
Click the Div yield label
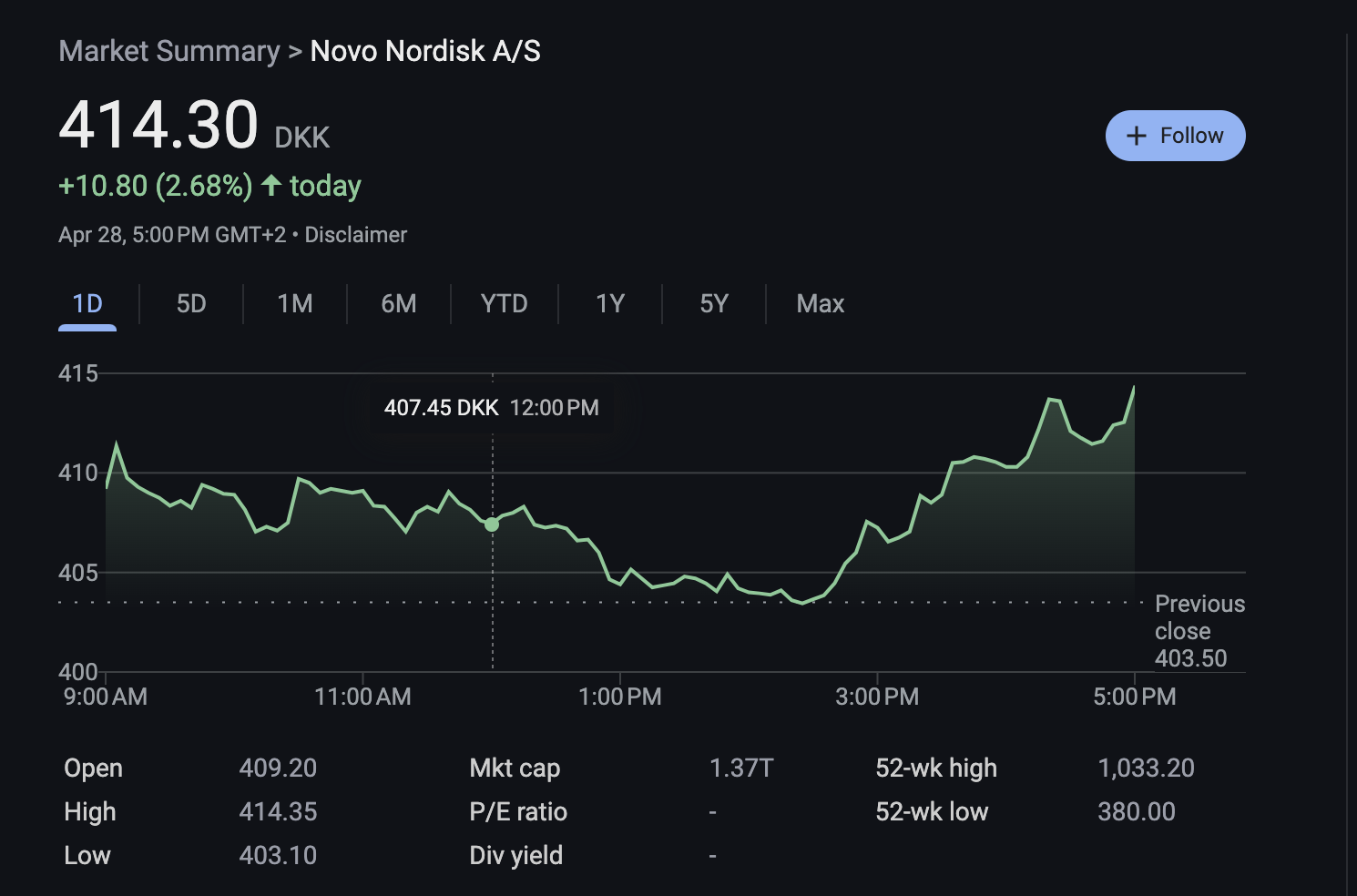click(x=515, y=855)
